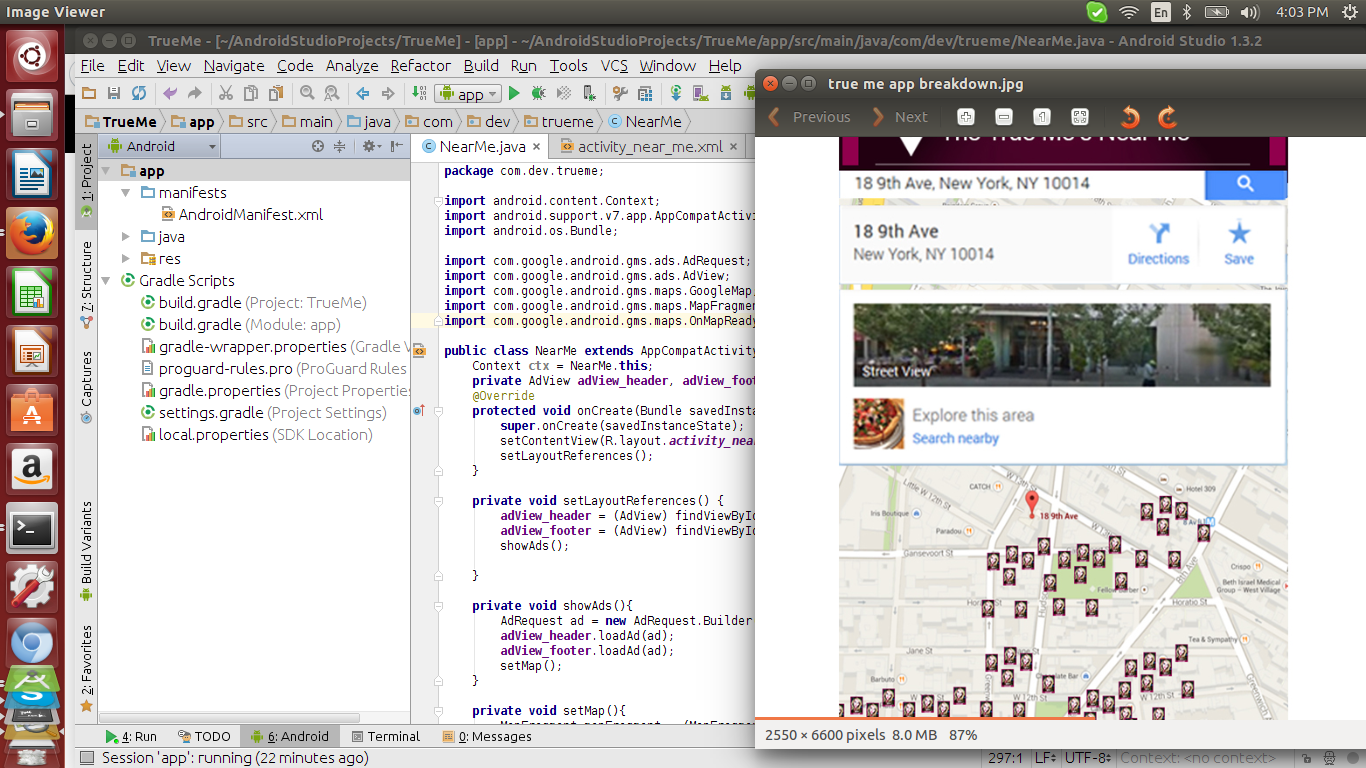Toggle the Build Variants side tab
The width and height of the screenshot is (1366, 768).
[x=87, y=551]
